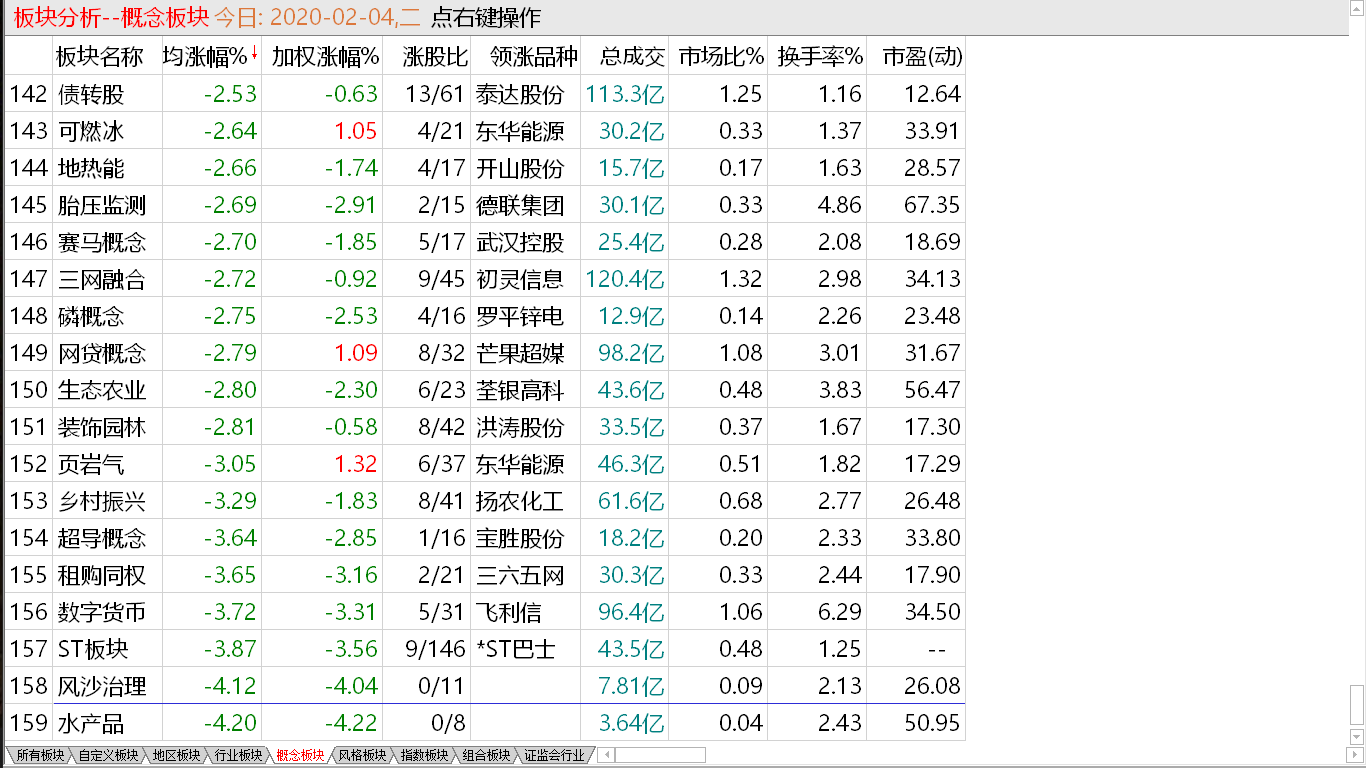1366x768 pixels.
Task: Click the 市盈(动) column header
Action: click(922, 56)
